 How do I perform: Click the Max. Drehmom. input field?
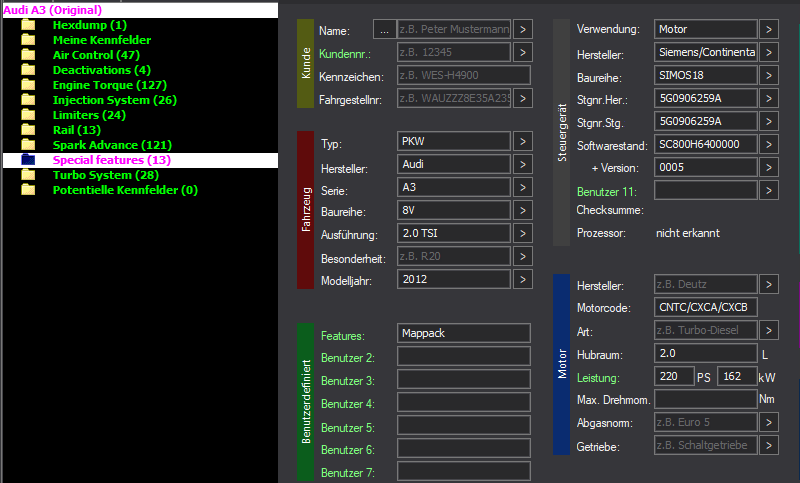click(706, 399)
